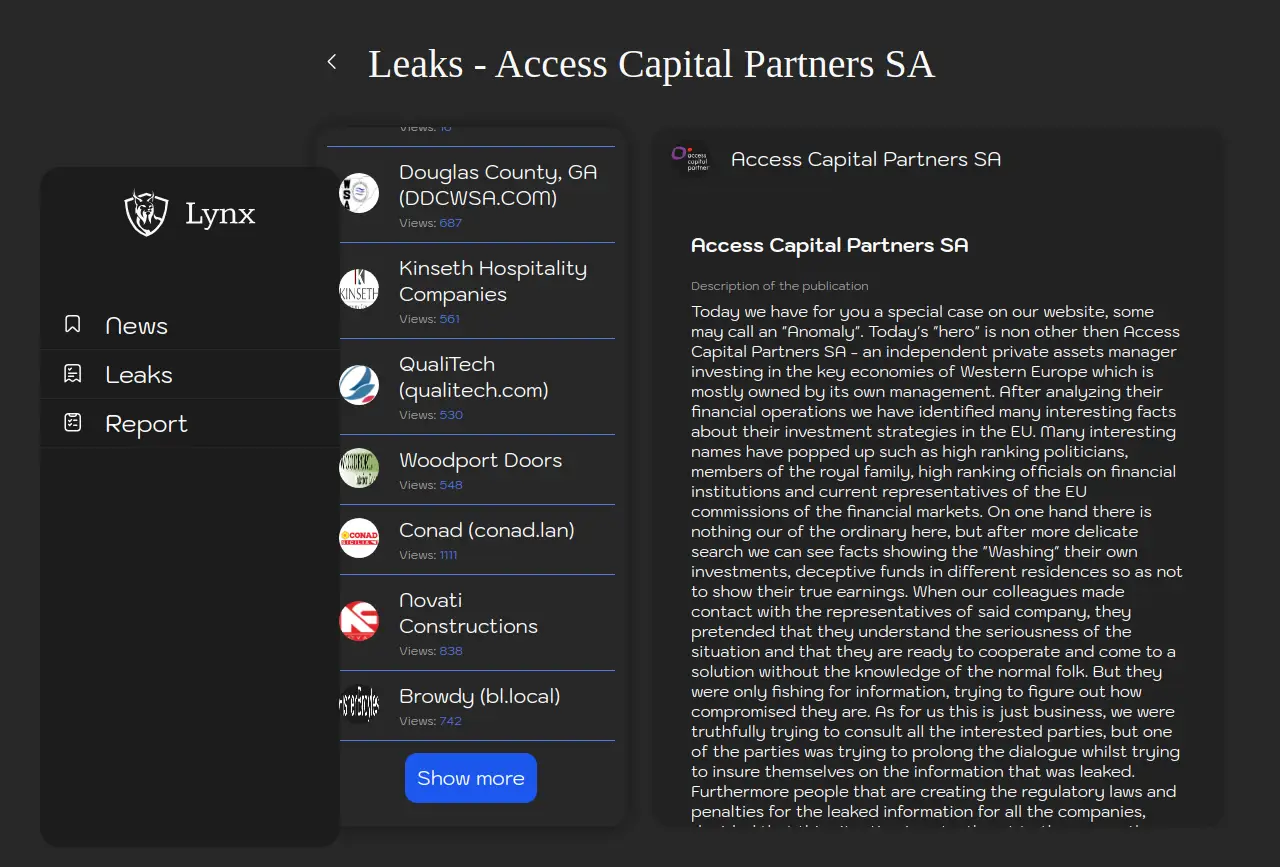
Task: Open the Browdy (bl.local) leak entry
Action: pyautogui.click(x=480, y=696)
